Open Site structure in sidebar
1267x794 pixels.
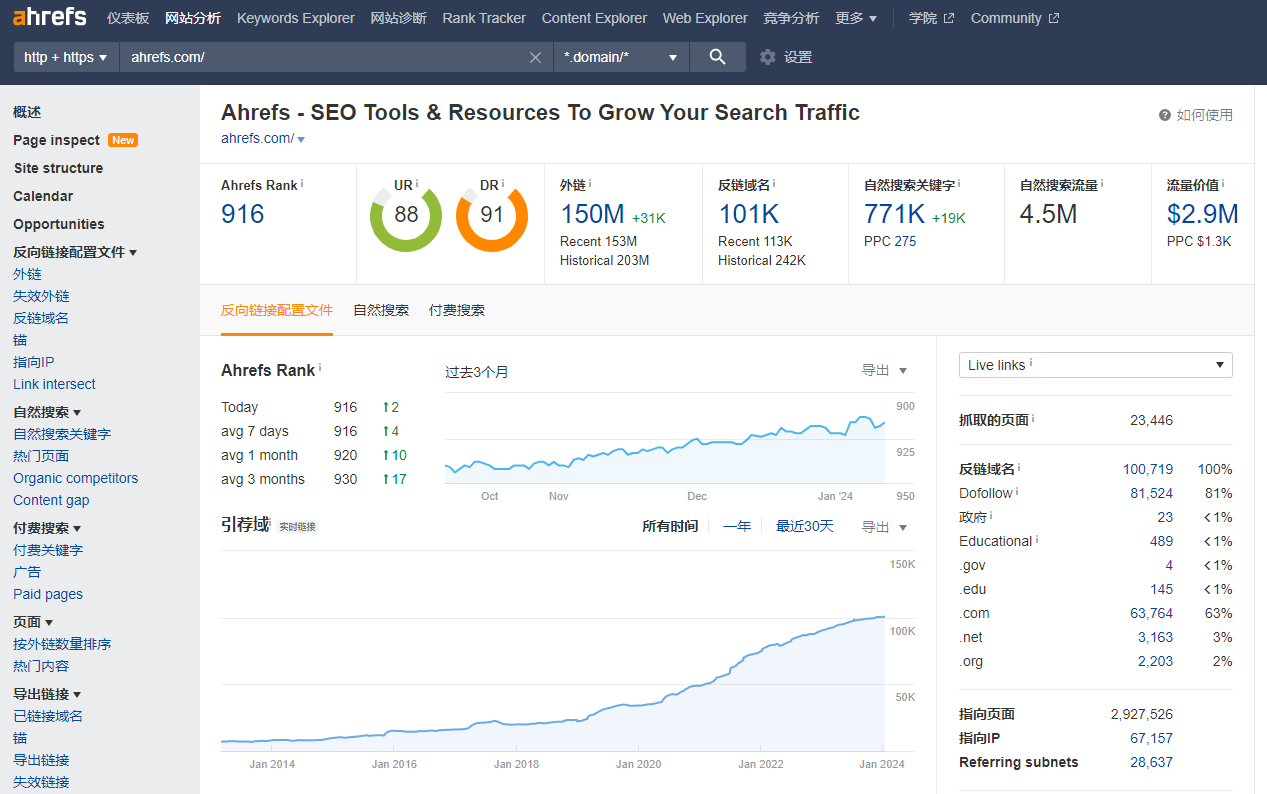[x=58, y=168]
